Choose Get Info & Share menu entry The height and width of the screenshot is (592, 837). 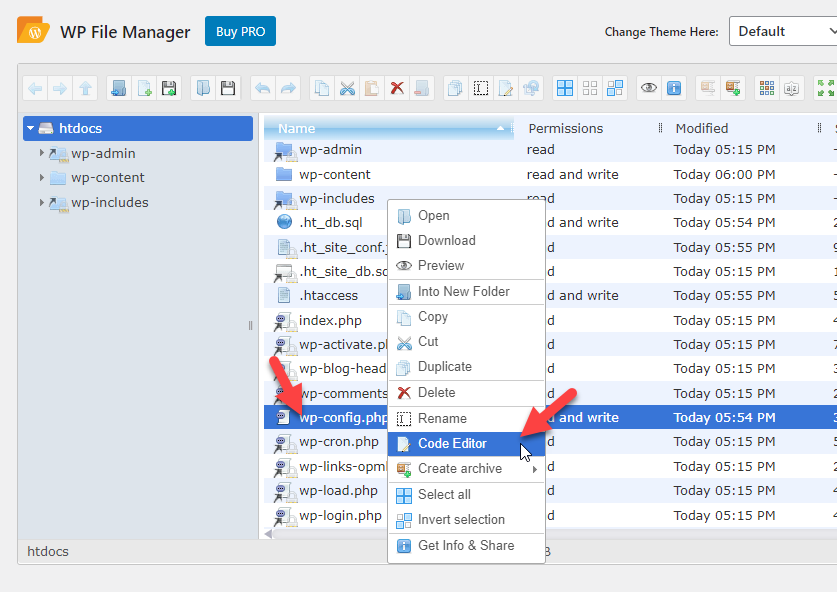pyautogui.click(x=467, y=546)
